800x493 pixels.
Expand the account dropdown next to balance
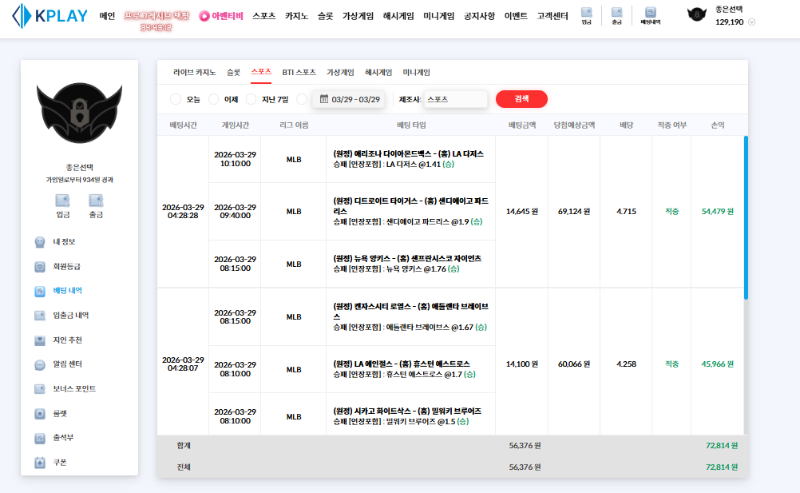click(x=752, y=22)
